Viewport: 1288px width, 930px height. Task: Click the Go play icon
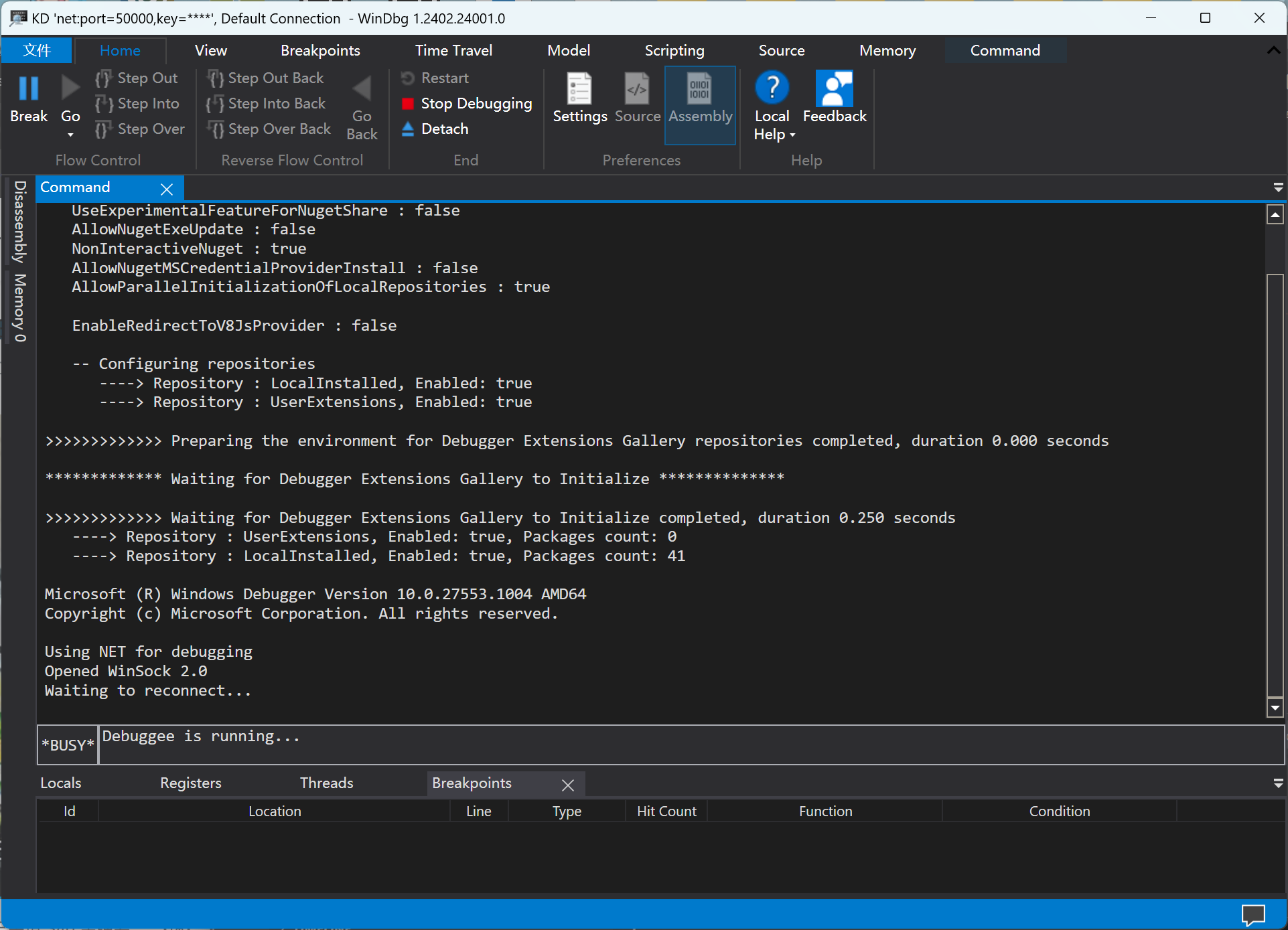[70, 88]
